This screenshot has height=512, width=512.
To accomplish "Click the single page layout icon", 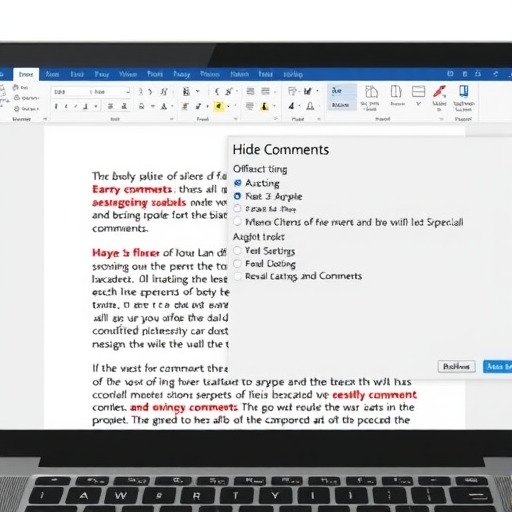I will [x=396, y=91].
